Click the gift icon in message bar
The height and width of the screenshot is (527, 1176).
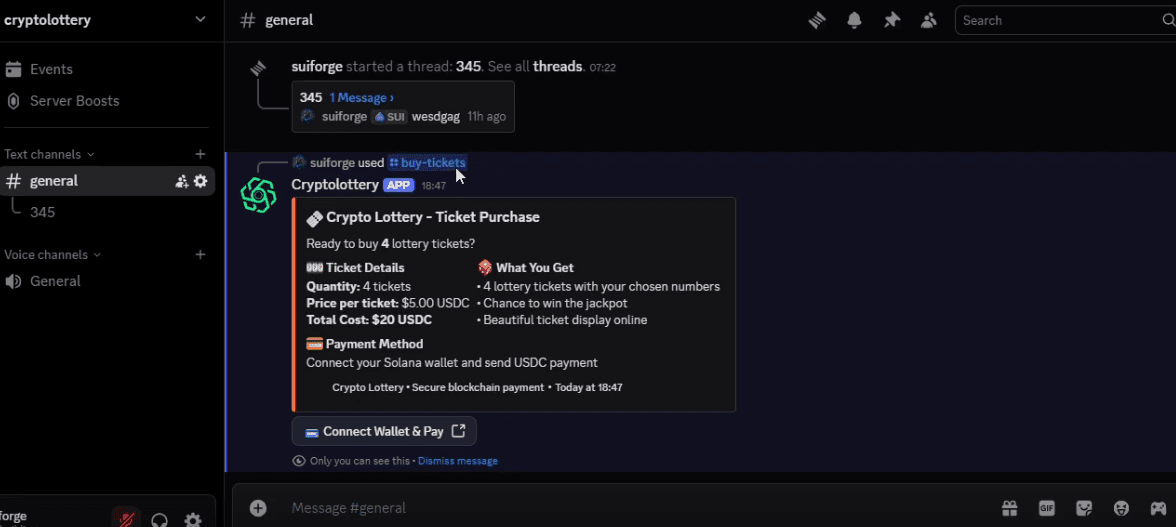click(x=1009, y=508)
